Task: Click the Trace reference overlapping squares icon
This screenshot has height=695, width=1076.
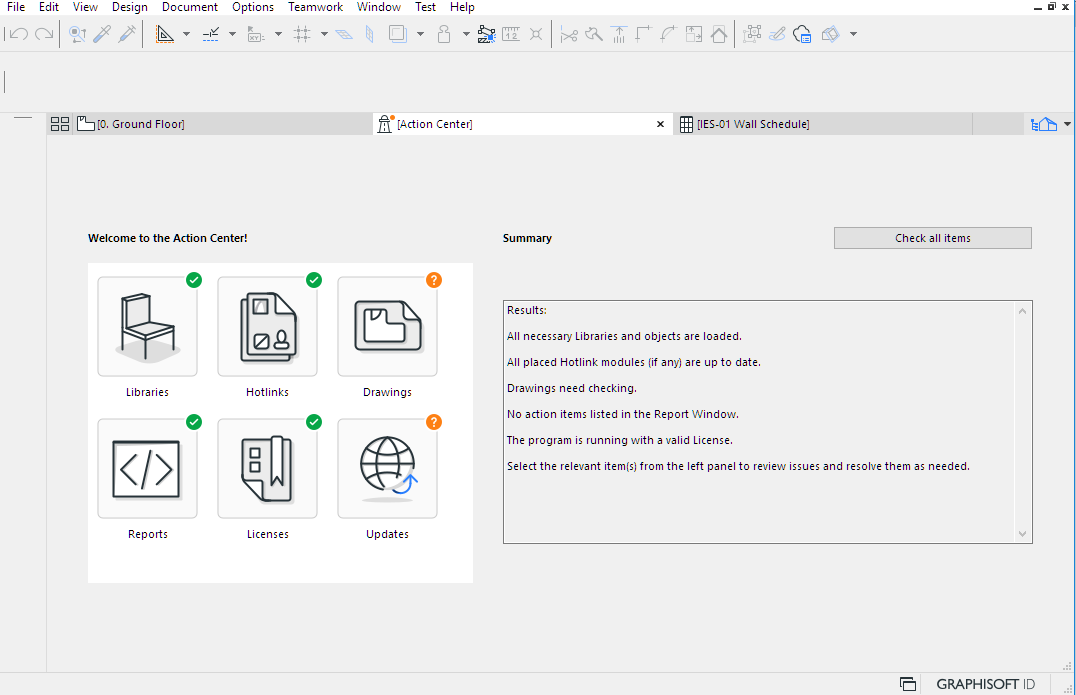Action: tap(398, 34)
